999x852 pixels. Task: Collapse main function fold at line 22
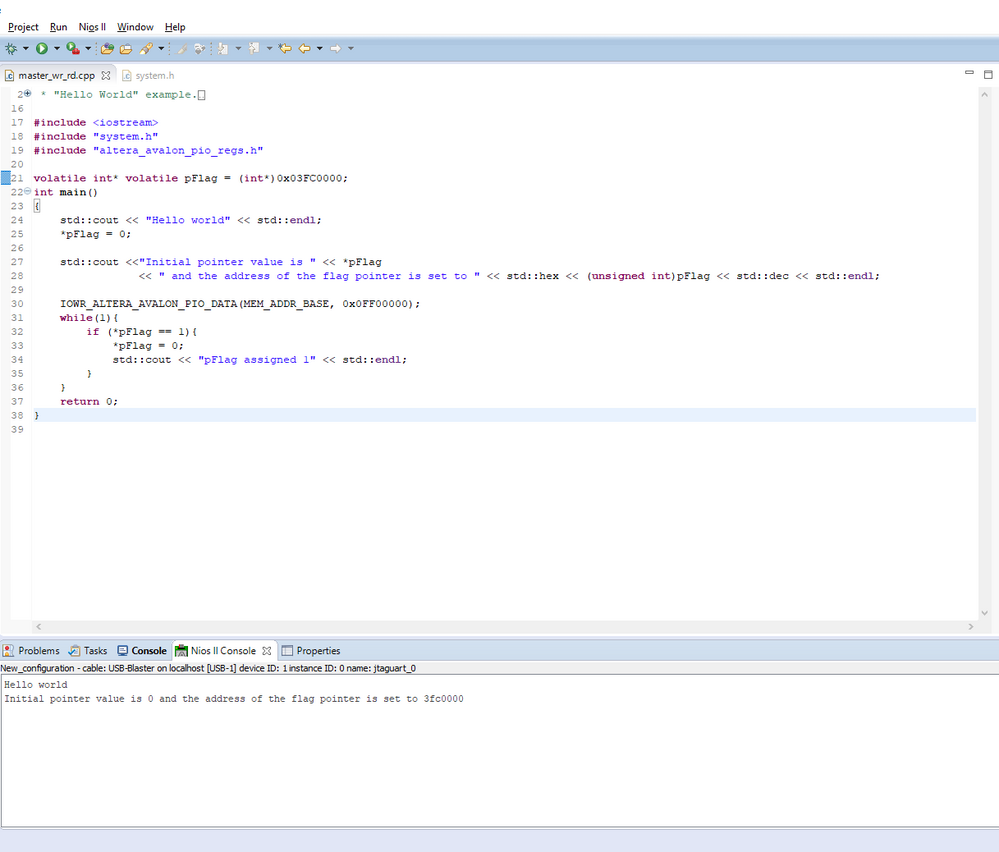pos(27,192)
